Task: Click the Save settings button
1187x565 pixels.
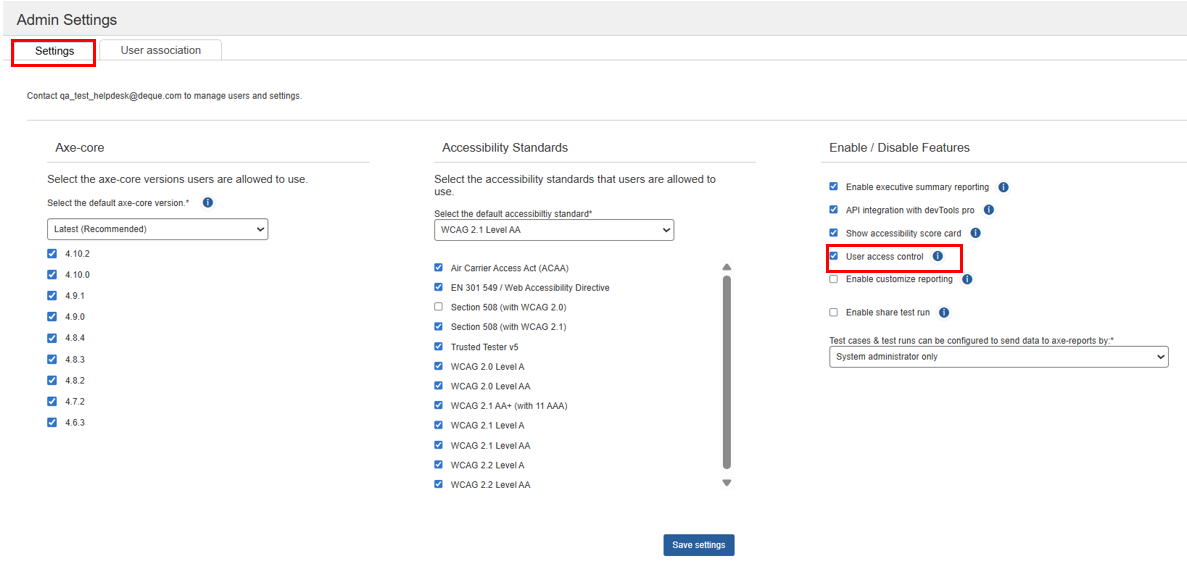Action: pyautogui.click(x=698, y=545)
